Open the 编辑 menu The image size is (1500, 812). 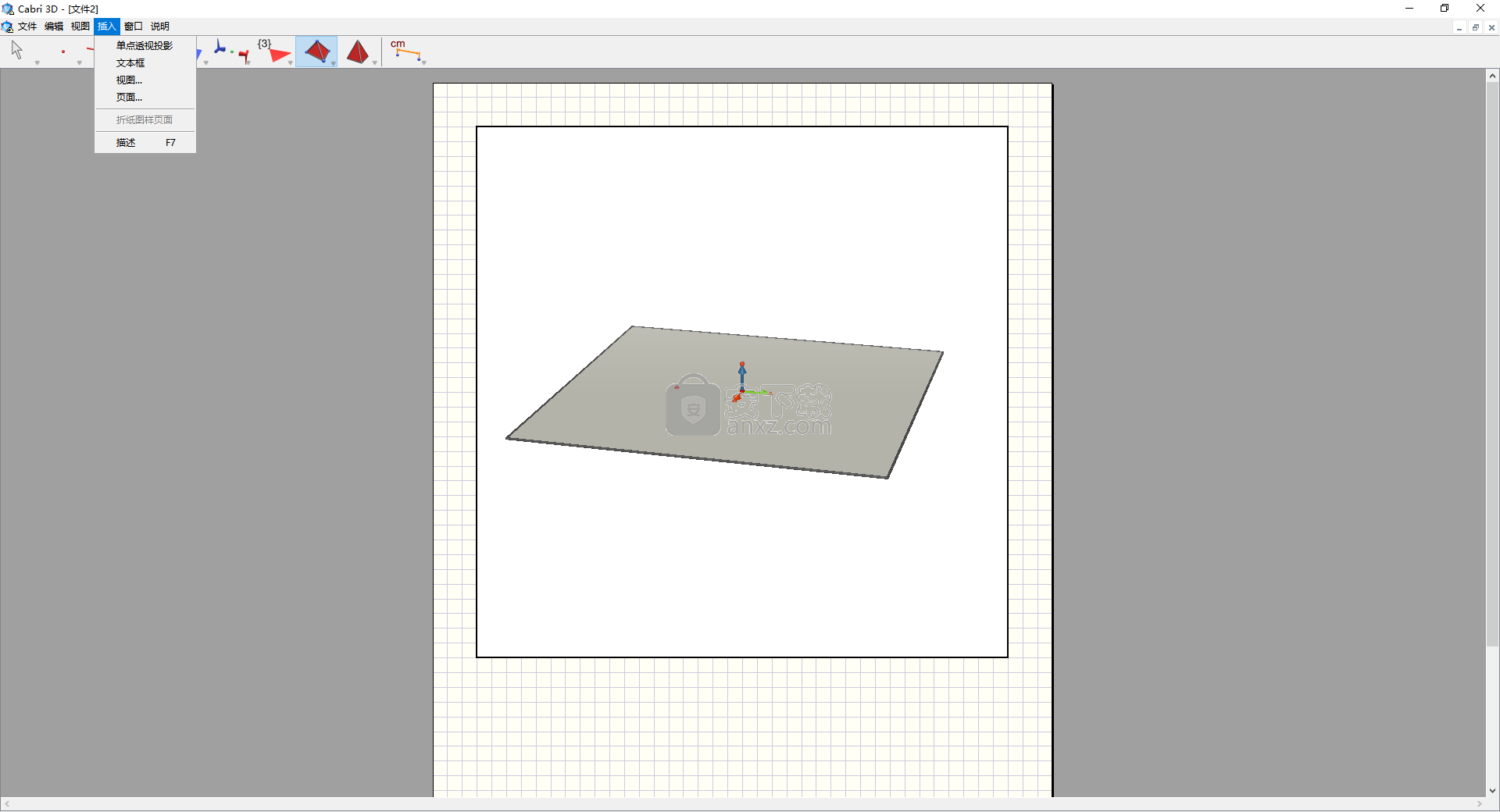coord(54,27)
